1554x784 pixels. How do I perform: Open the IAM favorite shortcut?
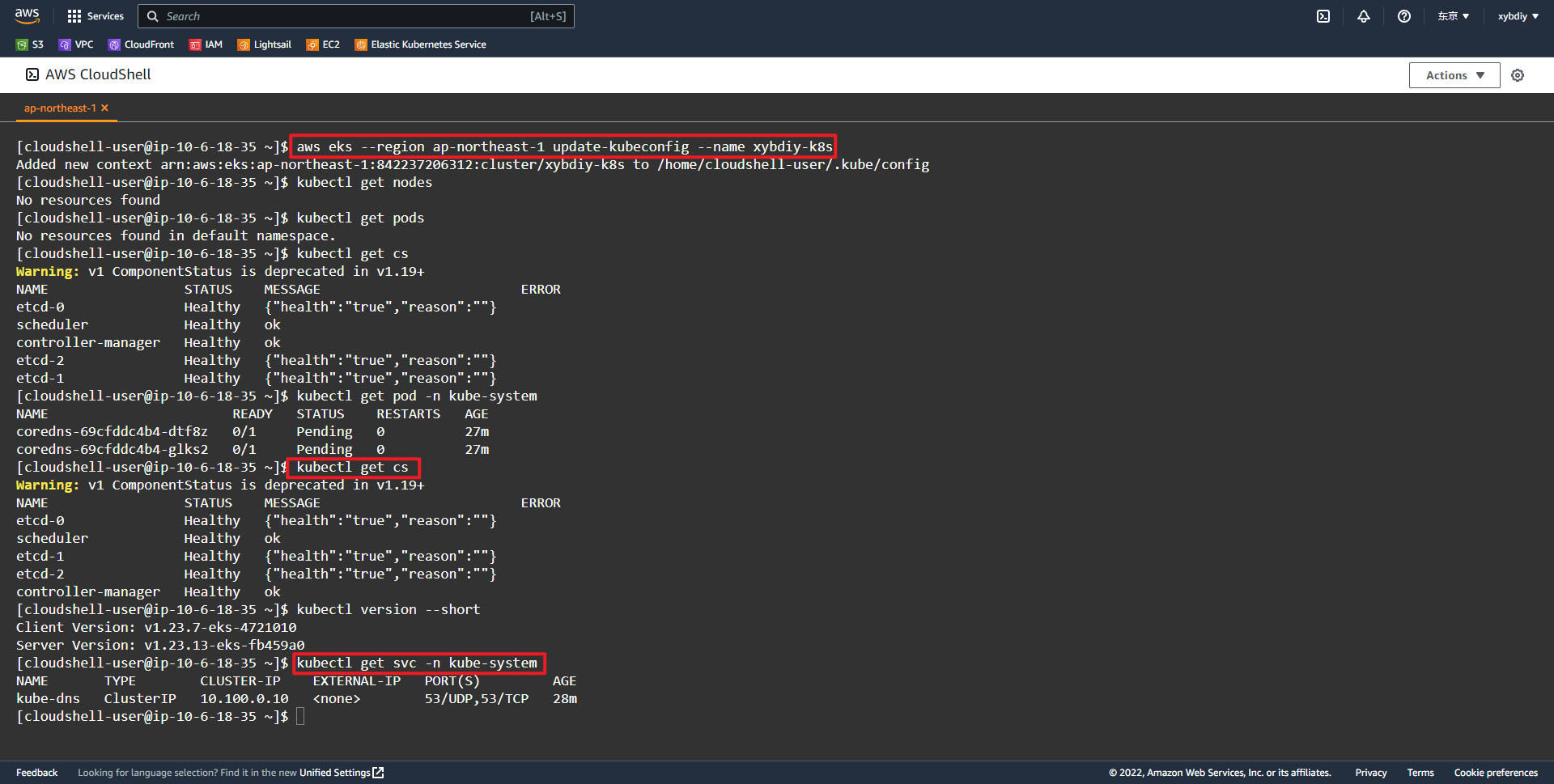tap(206, 44)
